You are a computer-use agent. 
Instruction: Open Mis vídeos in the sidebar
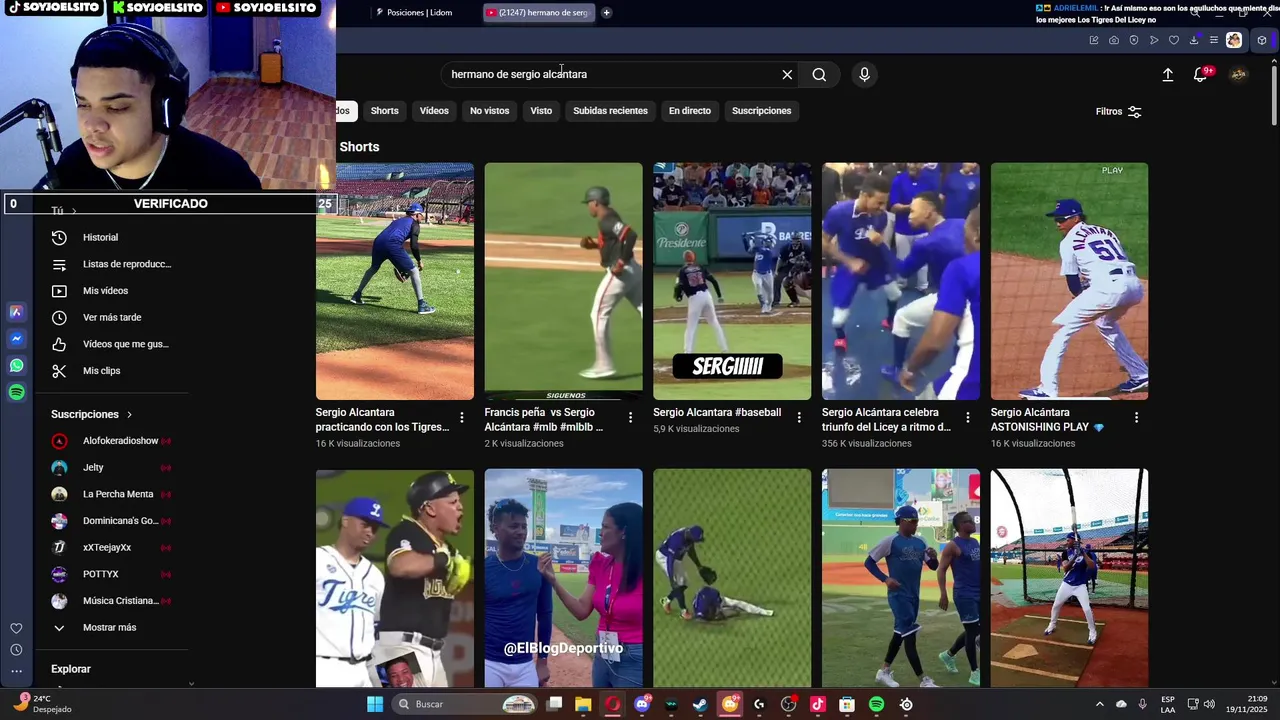(111, 291)
